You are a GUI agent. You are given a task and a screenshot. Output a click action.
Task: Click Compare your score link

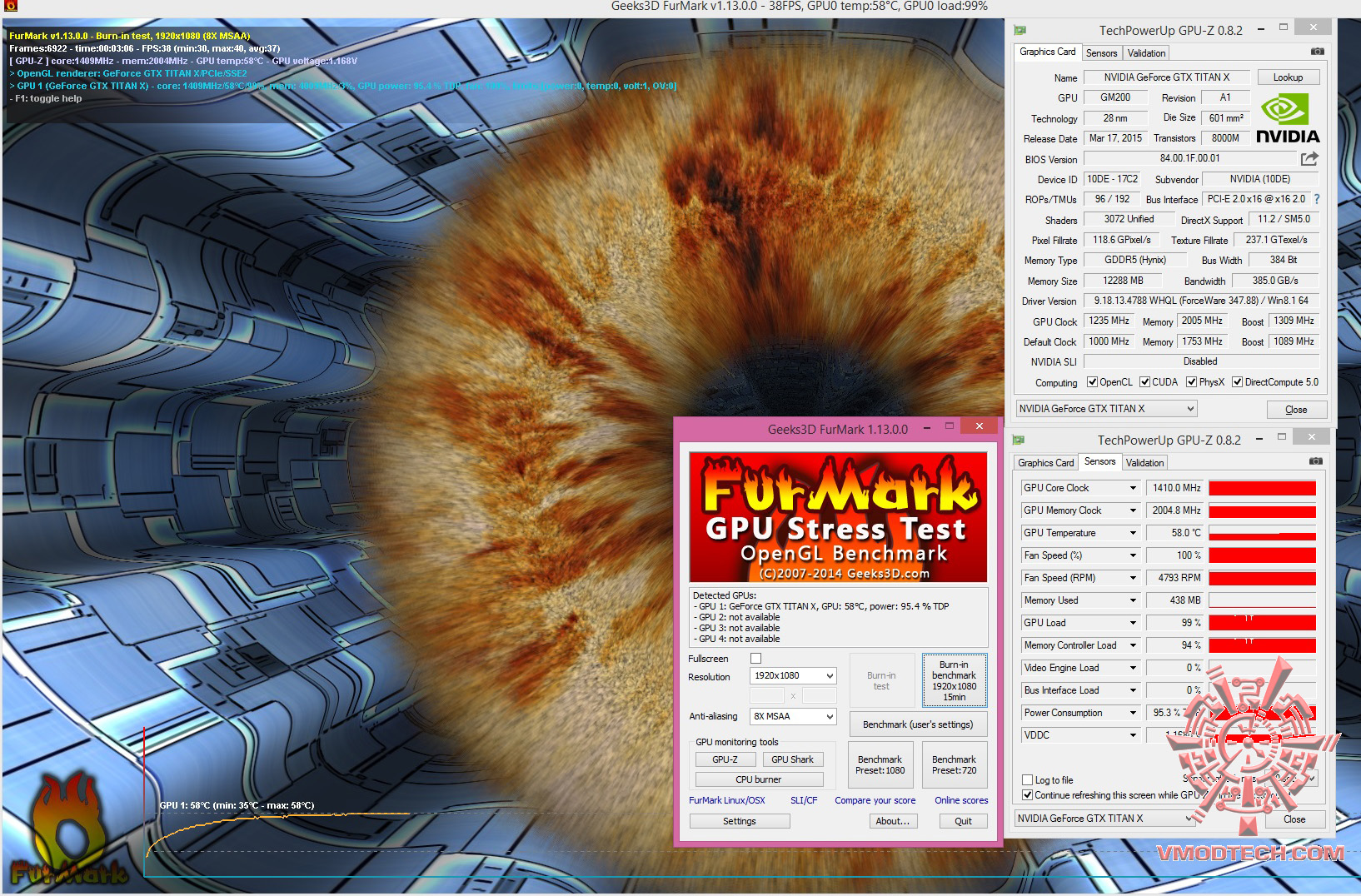tap(875, 800)
